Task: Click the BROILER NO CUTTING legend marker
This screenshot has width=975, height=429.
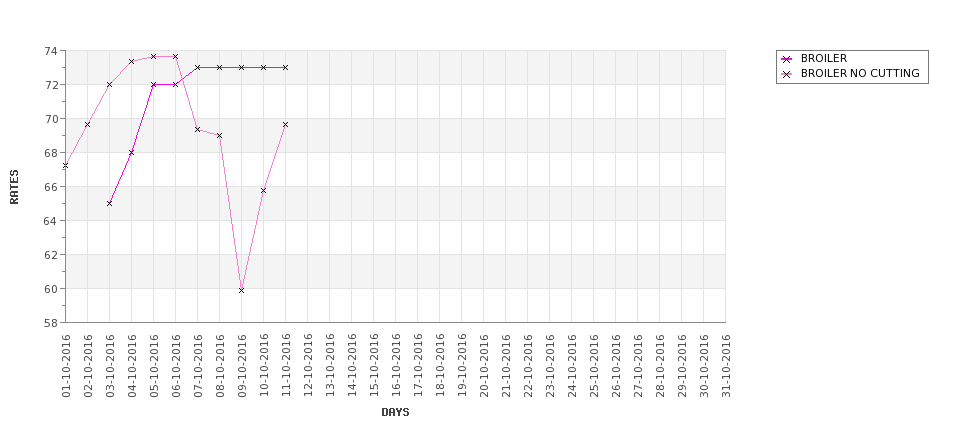Action: point(787,74)
